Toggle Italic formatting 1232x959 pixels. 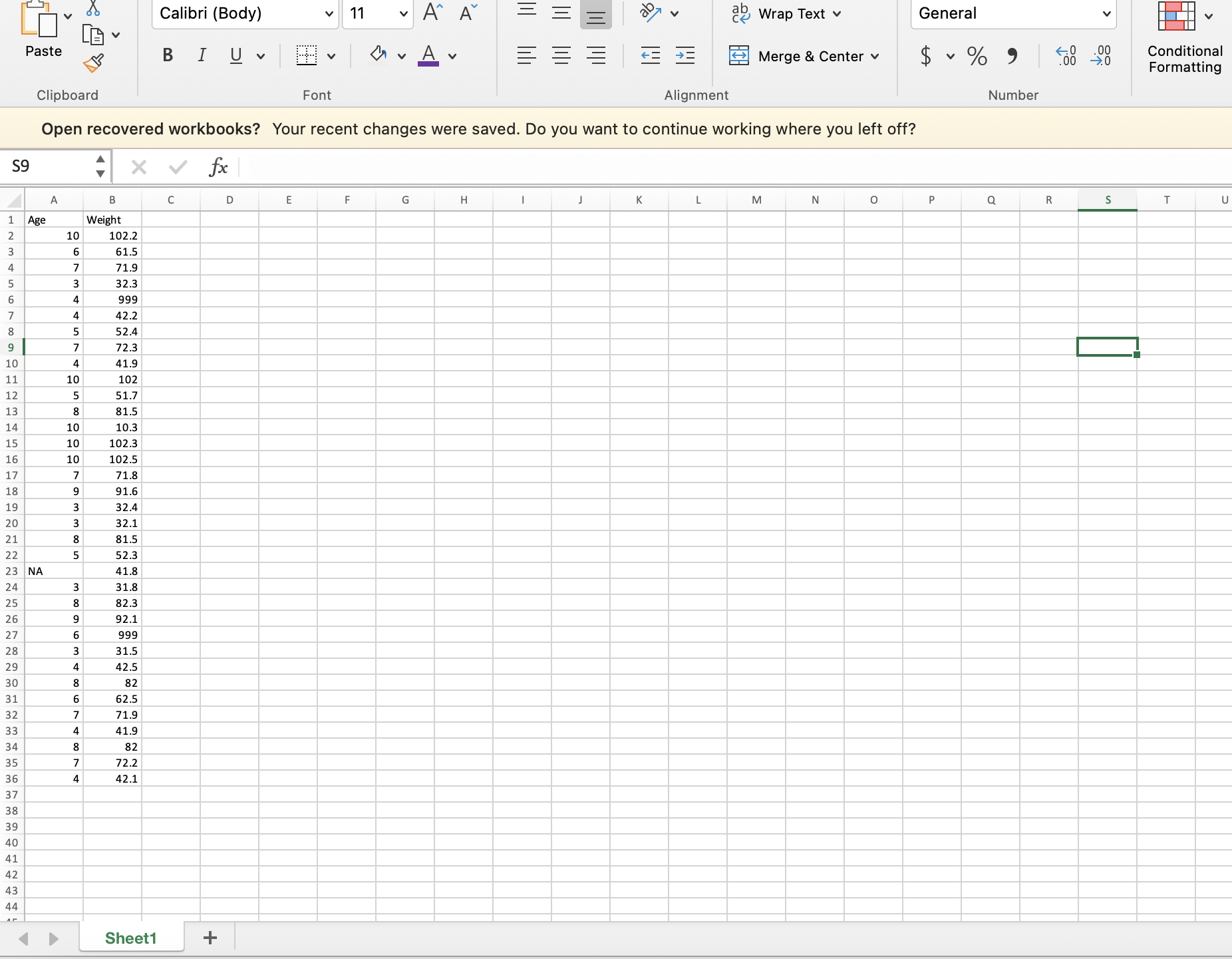(x=202, y=55)
